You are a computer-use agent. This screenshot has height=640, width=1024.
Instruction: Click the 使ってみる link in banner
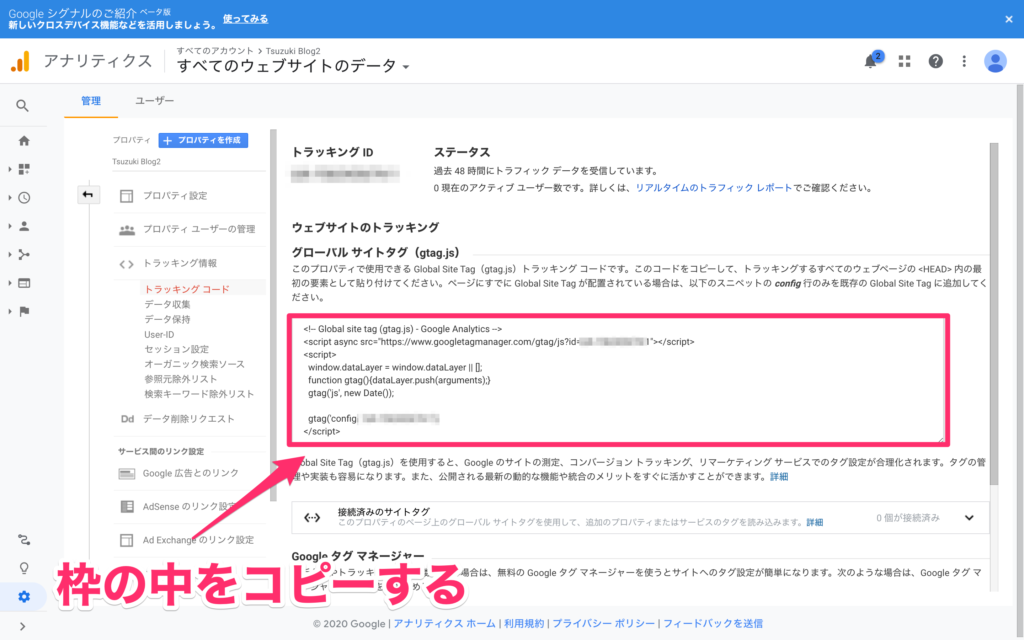tap(246, 19)
